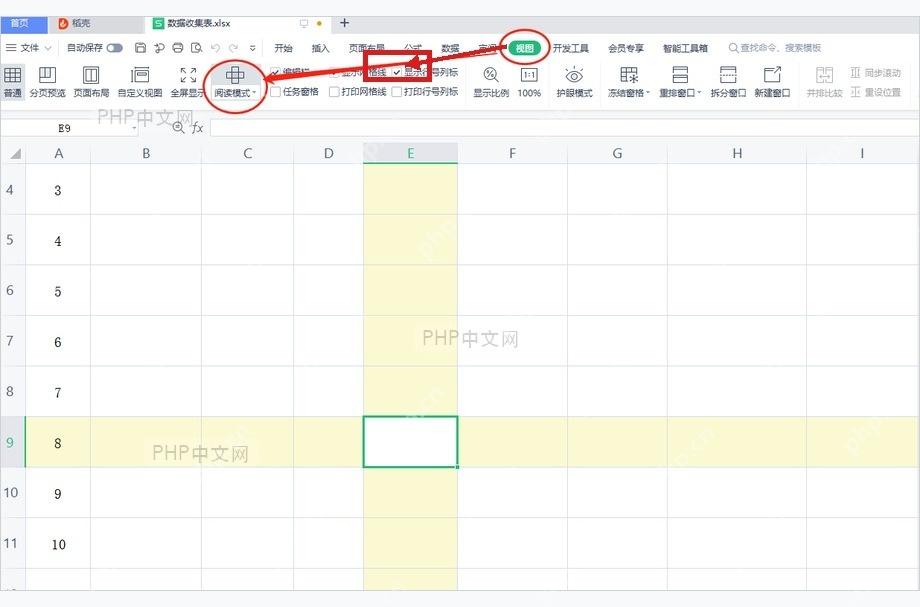
Task: Click cell containing 3 in column A
Action: 58,190
